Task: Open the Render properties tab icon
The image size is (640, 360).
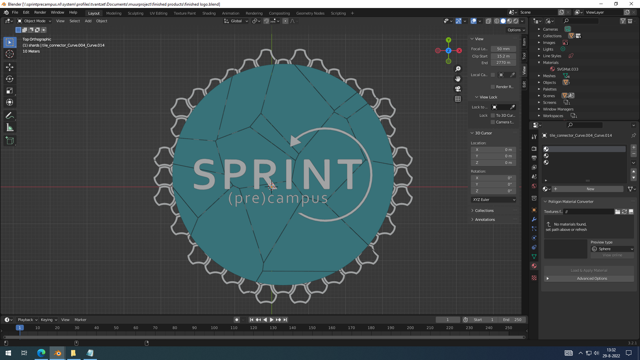Action: click(534, 149)
